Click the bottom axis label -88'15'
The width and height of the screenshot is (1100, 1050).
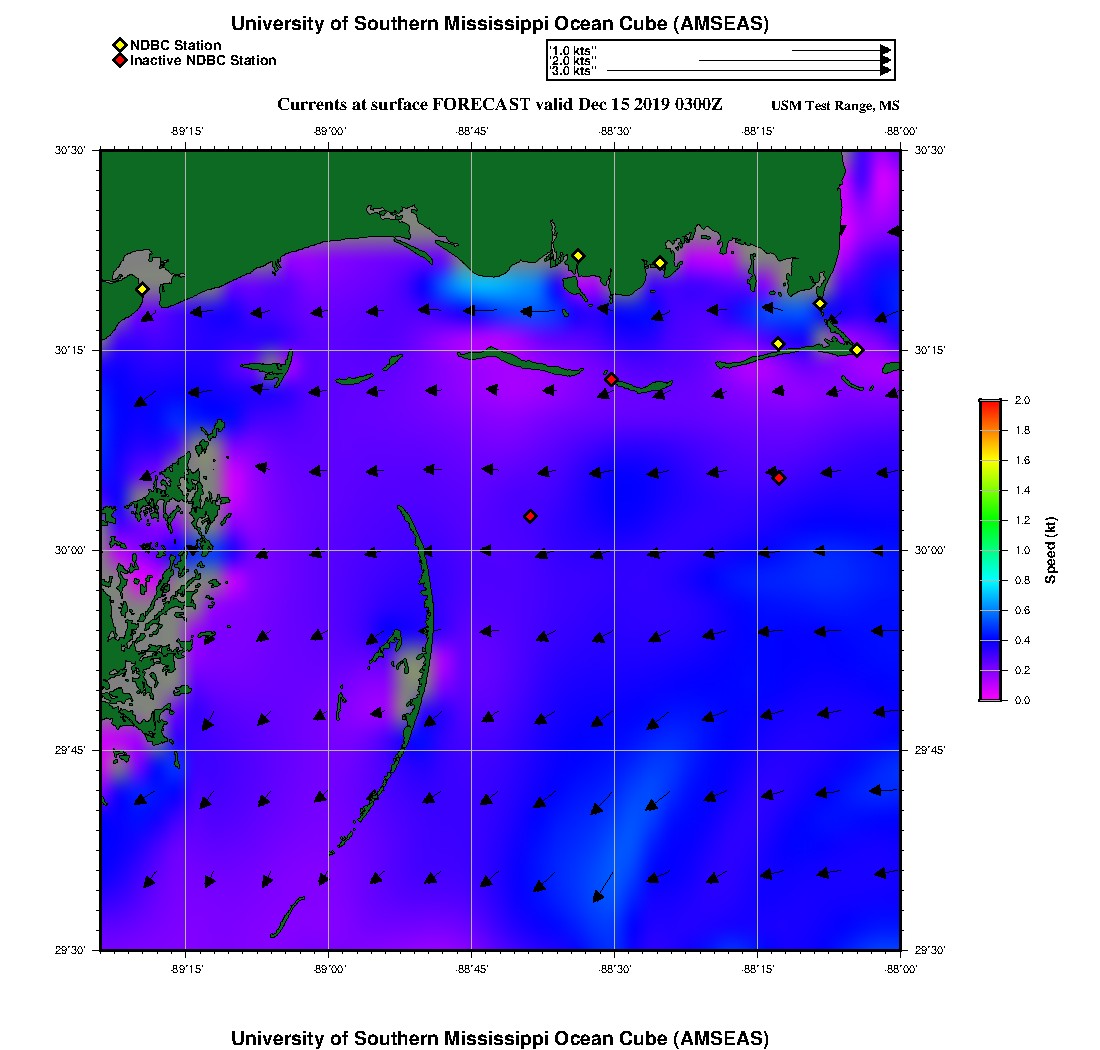pyautogui.click(x=758, y=969)
